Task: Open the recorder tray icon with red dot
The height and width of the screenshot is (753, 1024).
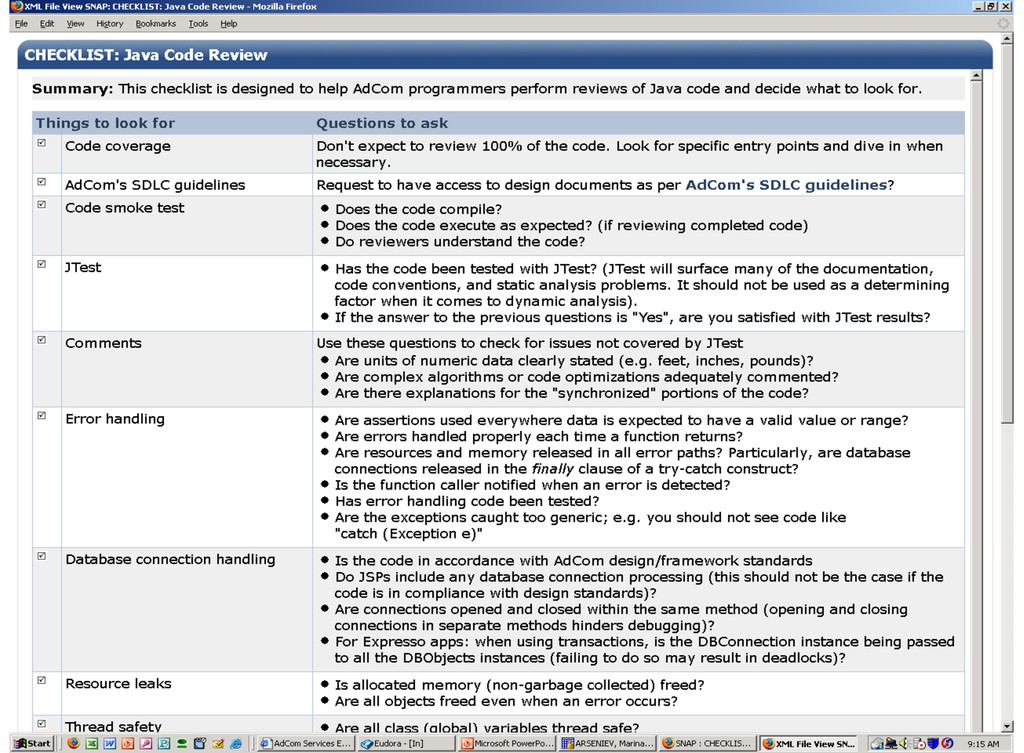Action: click(919, 743)
